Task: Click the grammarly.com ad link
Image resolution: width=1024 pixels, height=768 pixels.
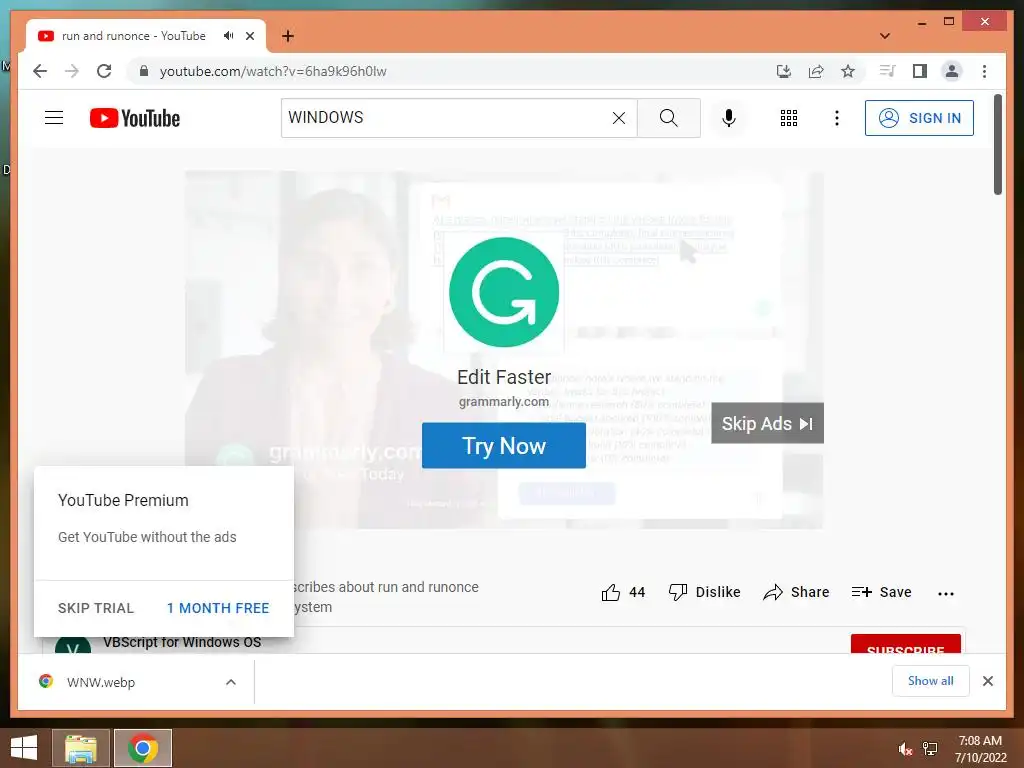Action: point(504,402)
